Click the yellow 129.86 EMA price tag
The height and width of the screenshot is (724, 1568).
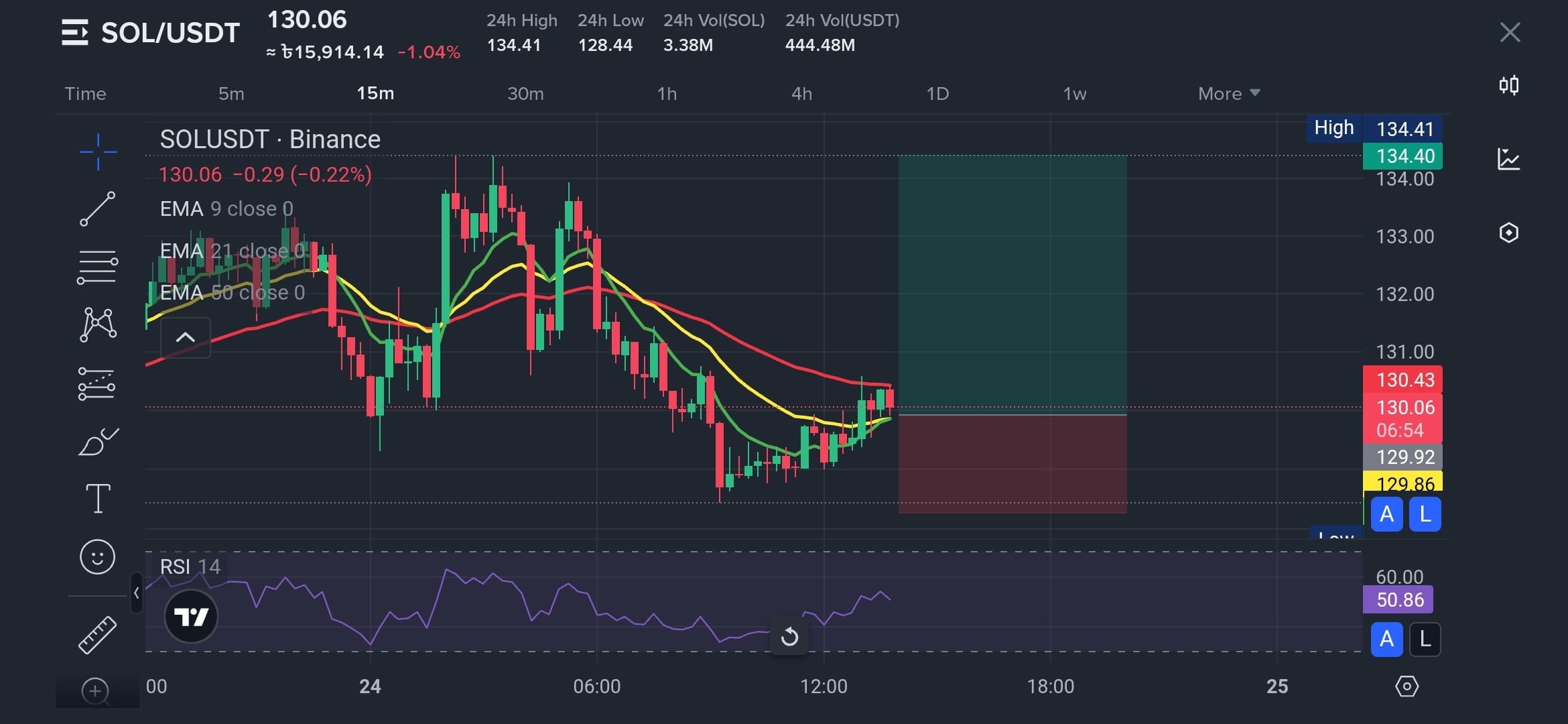(1403, 481)
